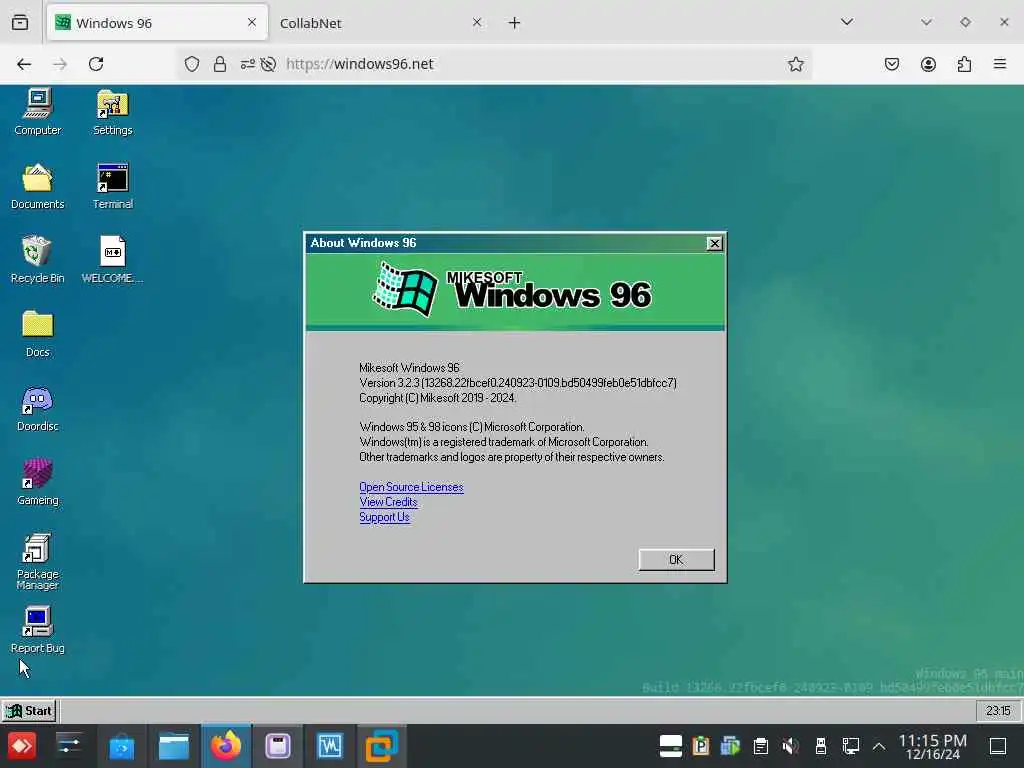This screenshot has width=1024, height=768.
Task: Open the network tray icon
Action: pos(850,746)
